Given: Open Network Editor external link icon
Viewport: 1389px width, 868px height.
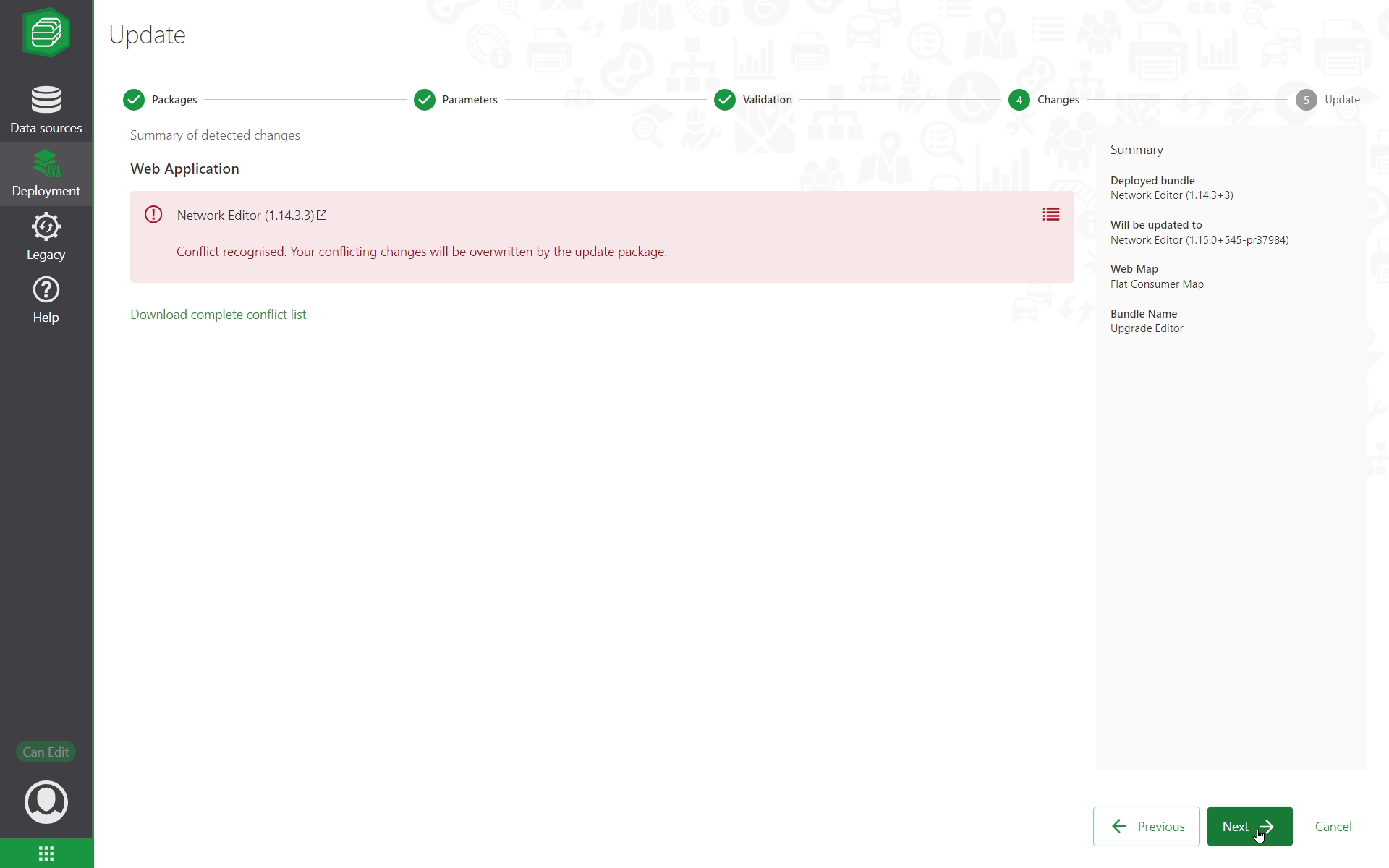Looking at the screenshot, I should coord(322,216).
